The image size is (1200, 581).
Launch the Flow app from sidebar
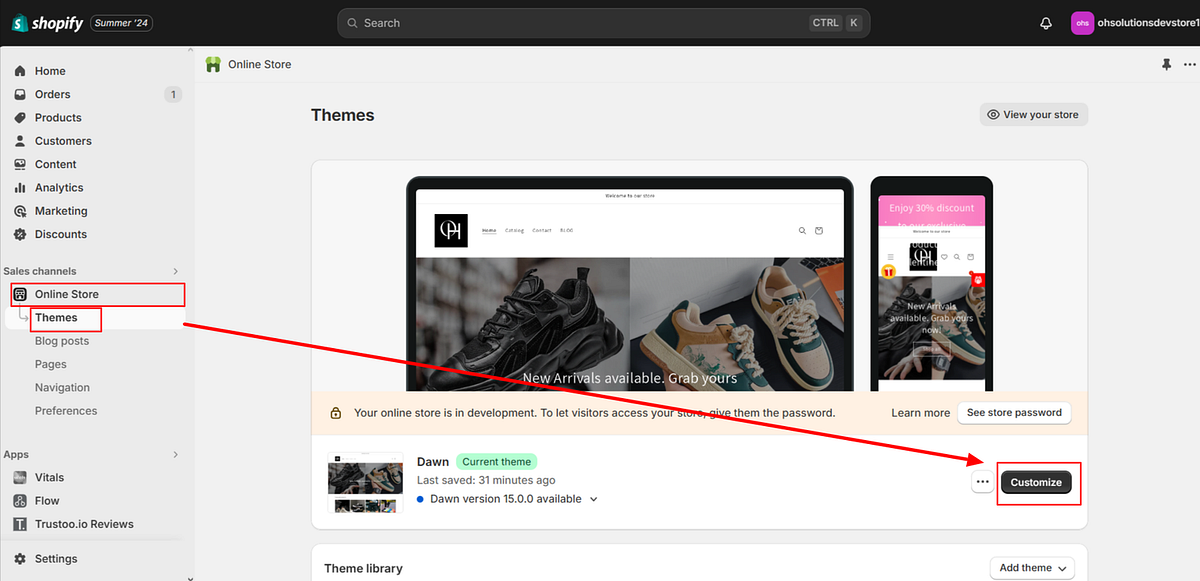pos(46,500)
